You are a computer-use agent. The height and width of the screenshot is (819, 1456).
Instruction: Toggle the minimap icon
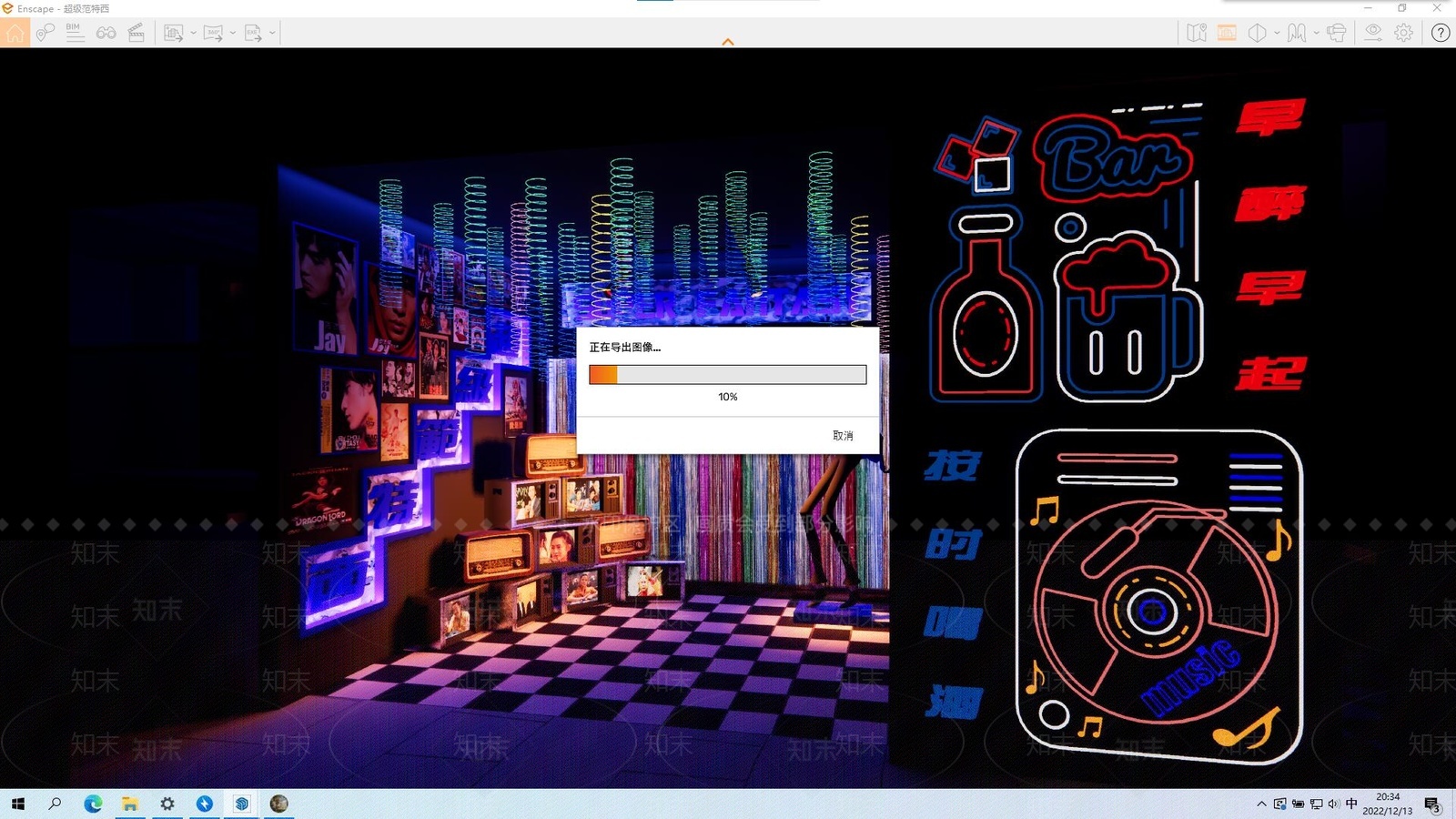pyautogui.click(x=1197, y=34)
